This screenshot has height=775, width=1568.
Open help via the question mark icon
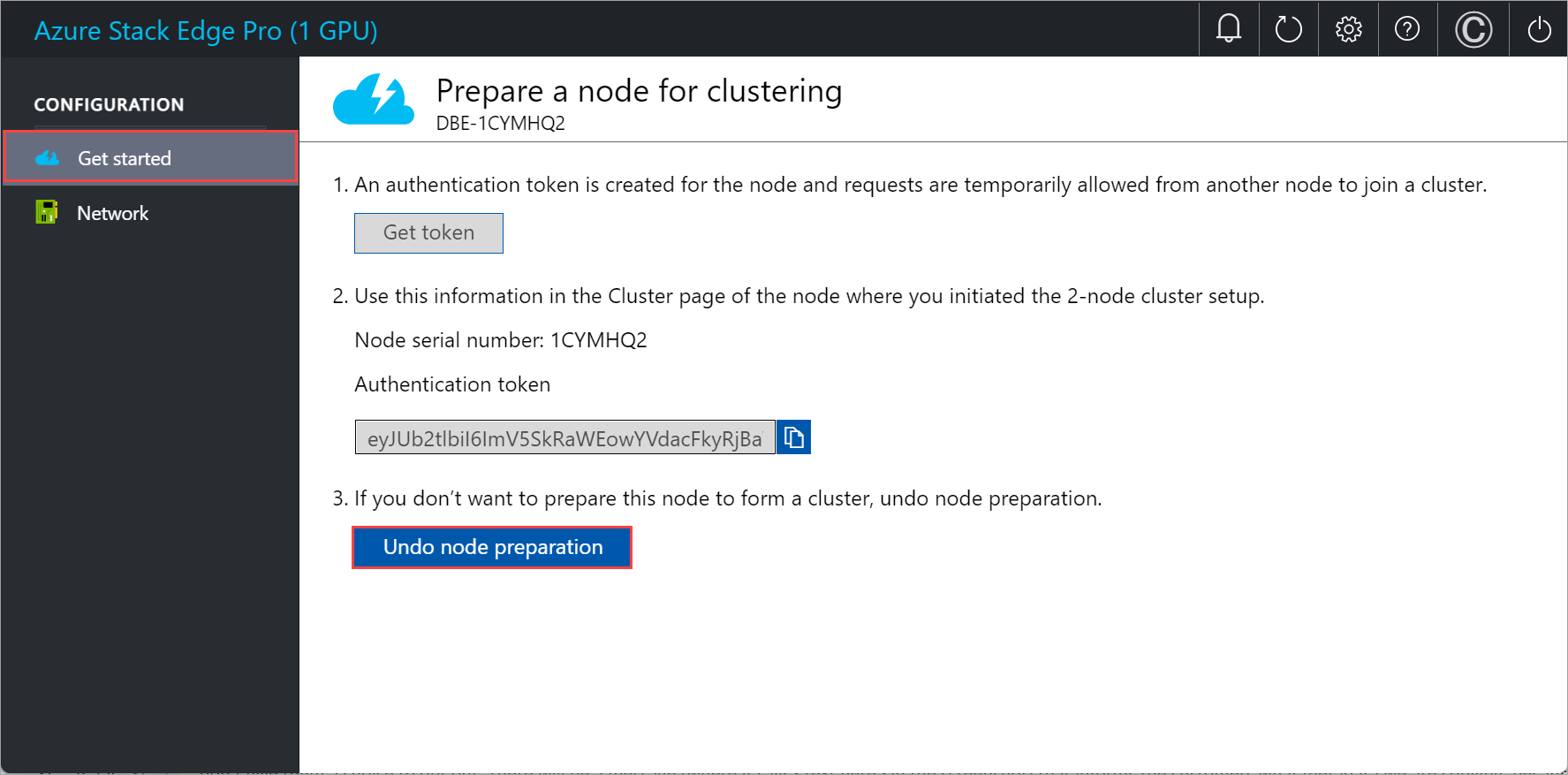(x=1407, y=28)
